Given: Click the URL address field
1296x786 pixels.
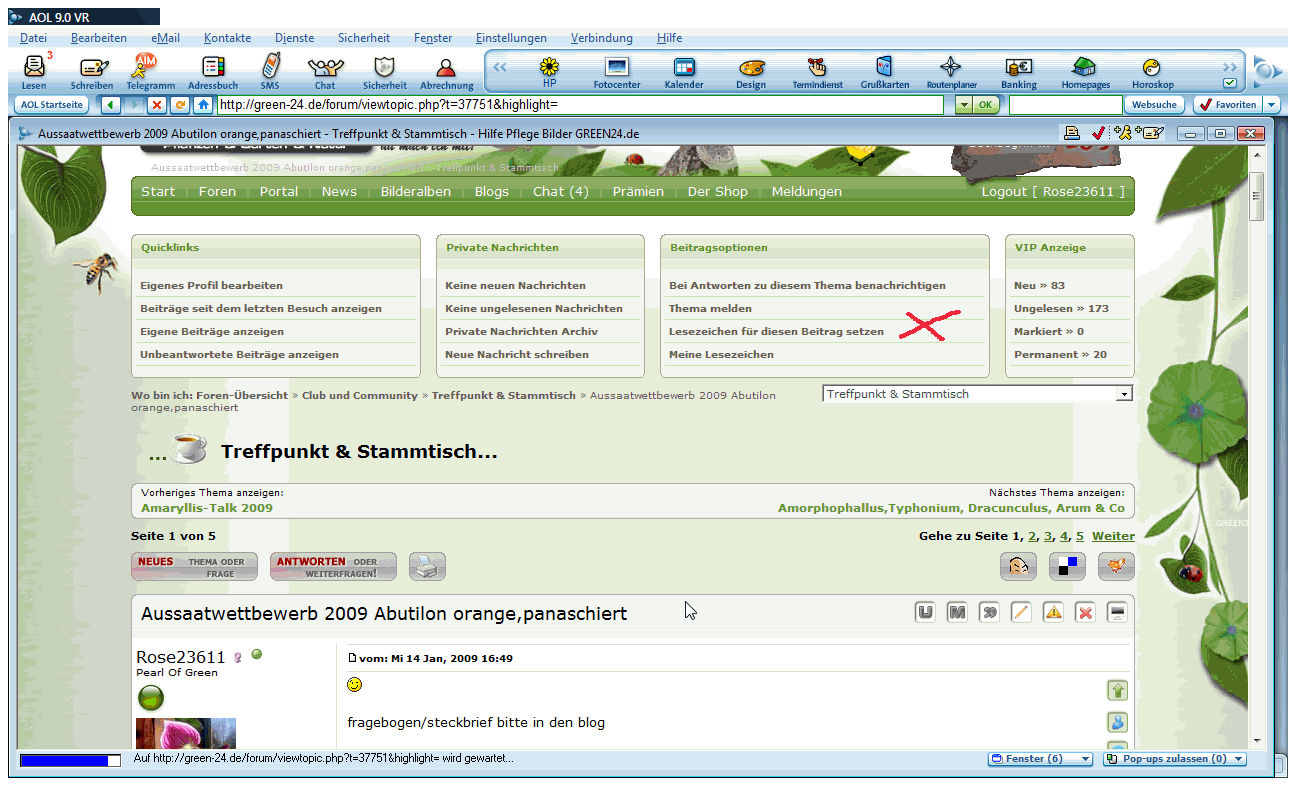Looking at the screenshot, I should [580, 104].
